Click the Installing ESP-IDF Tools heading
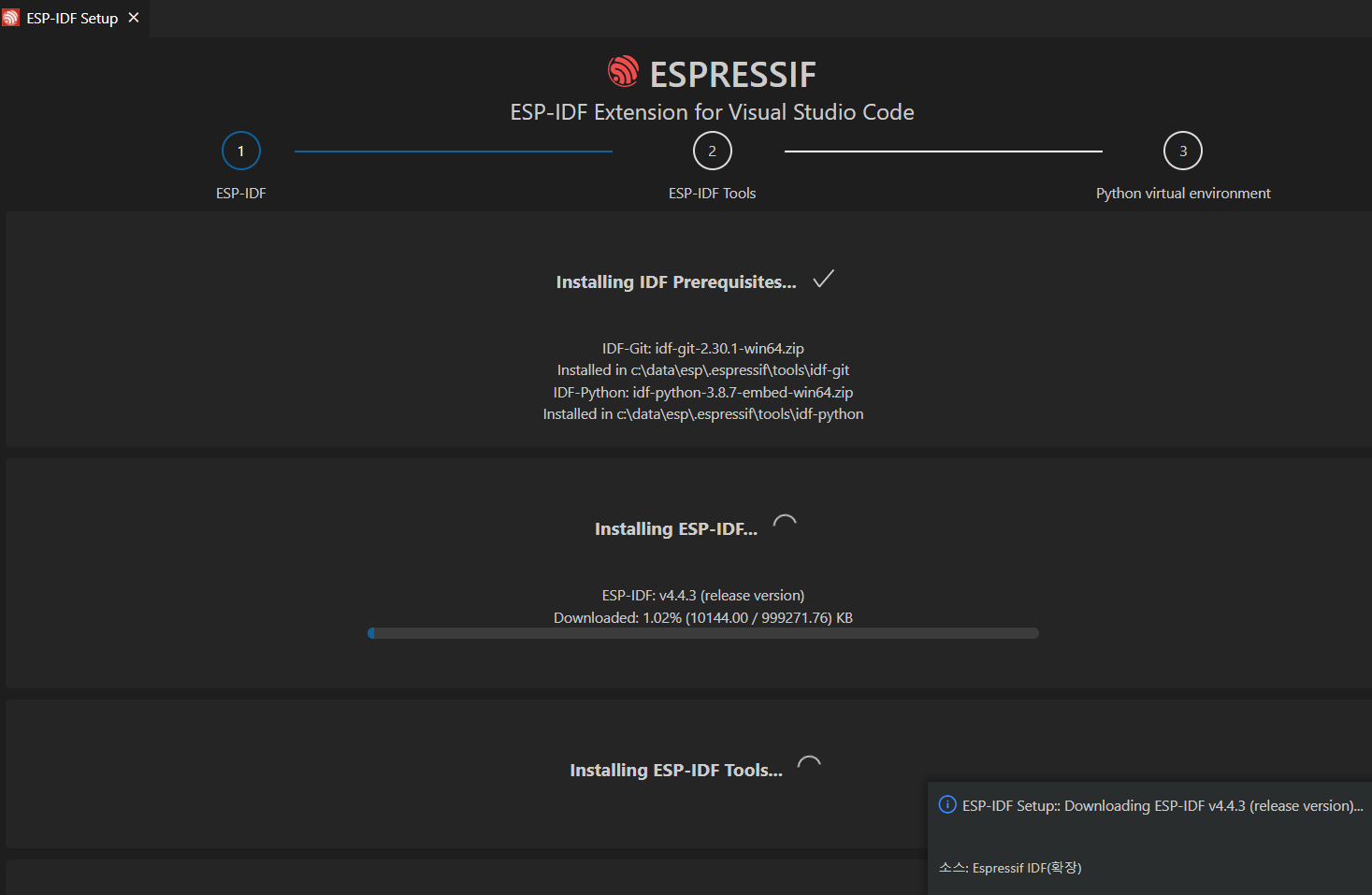The width and height of the screenshot is (1372, 895). point(676,771)
